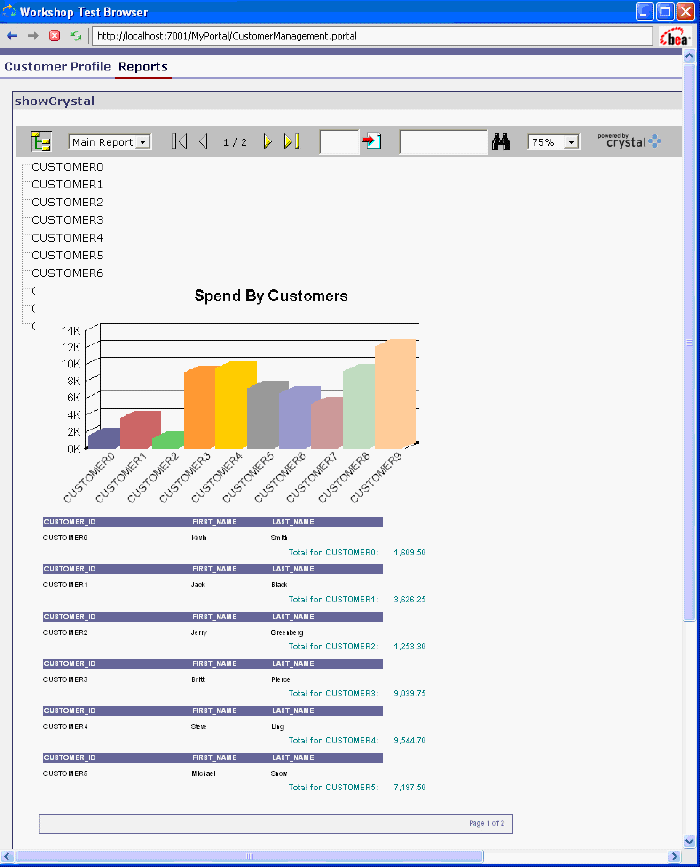
Task: Click the vertical scrollbar thumb
Action: (x=689, y=343)
